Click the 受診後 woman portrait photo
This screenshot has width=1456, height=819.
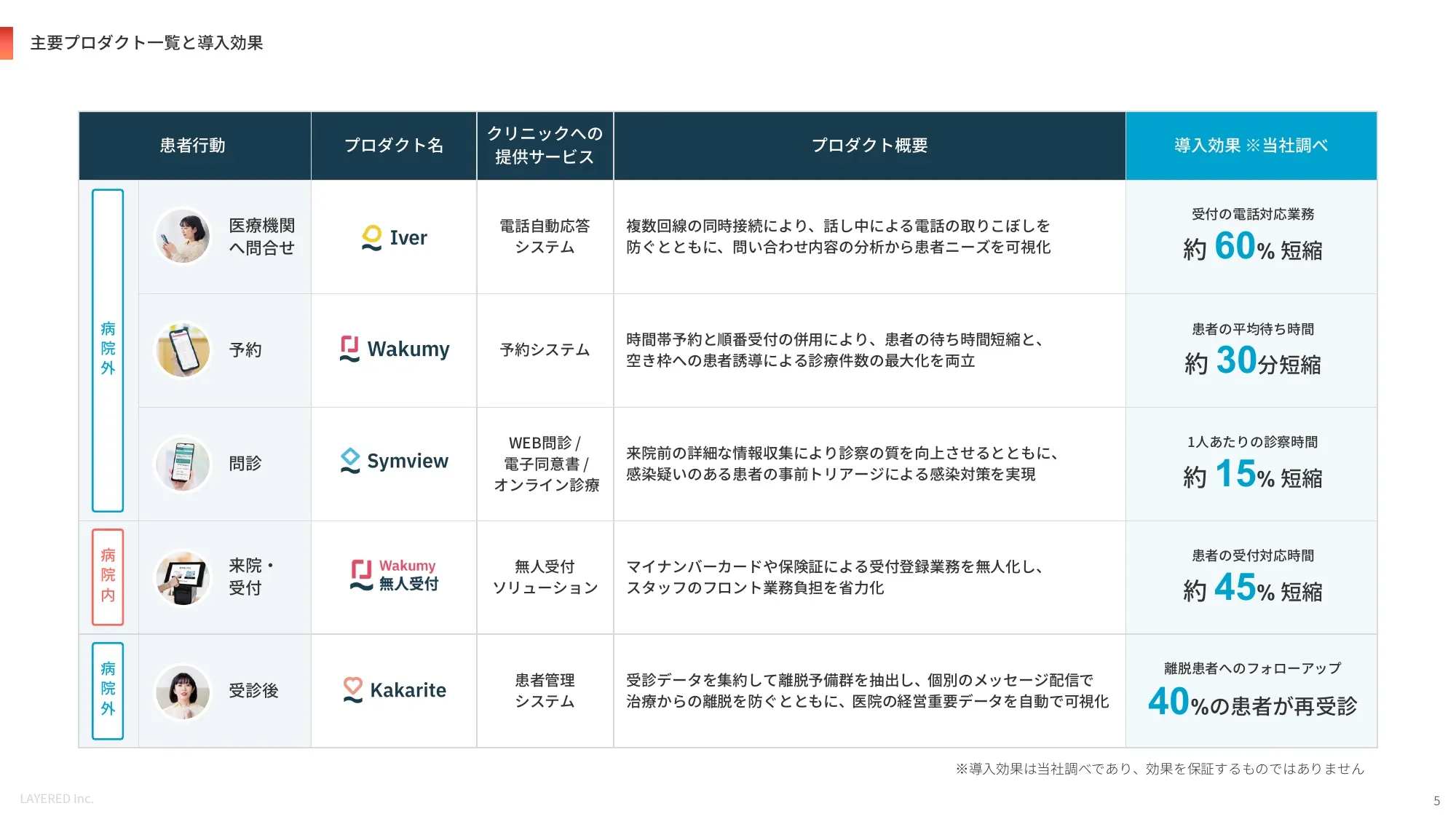point(183,692)
